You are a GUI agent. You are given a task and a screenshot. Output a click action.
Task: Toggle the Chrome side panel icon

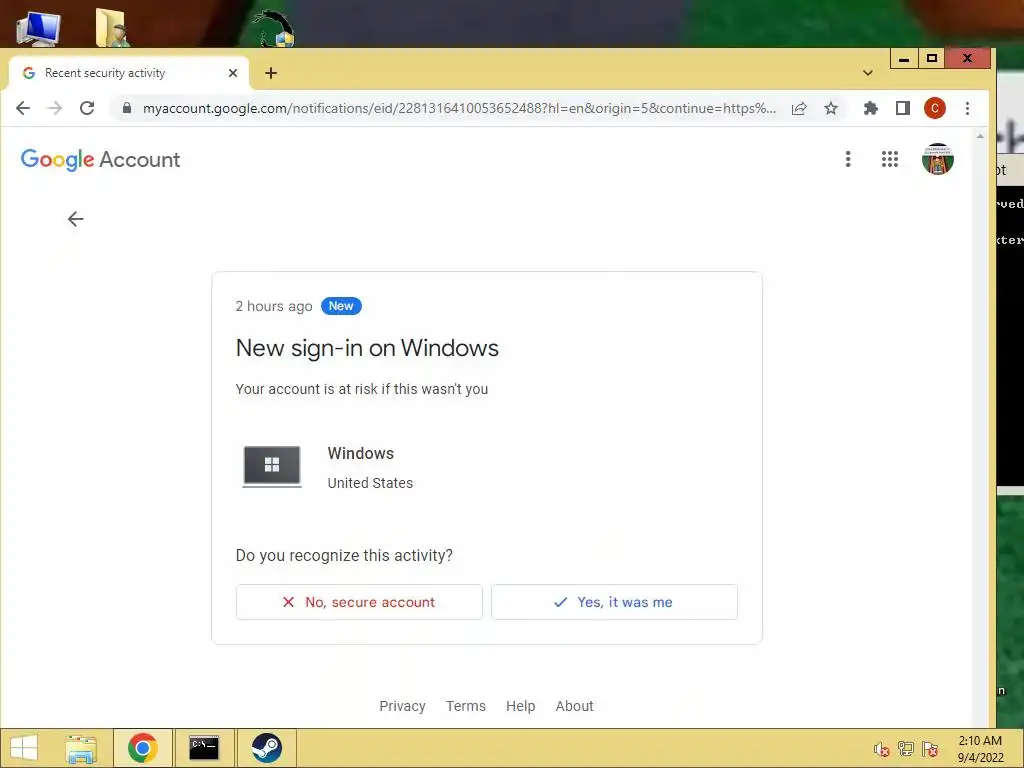903,108
